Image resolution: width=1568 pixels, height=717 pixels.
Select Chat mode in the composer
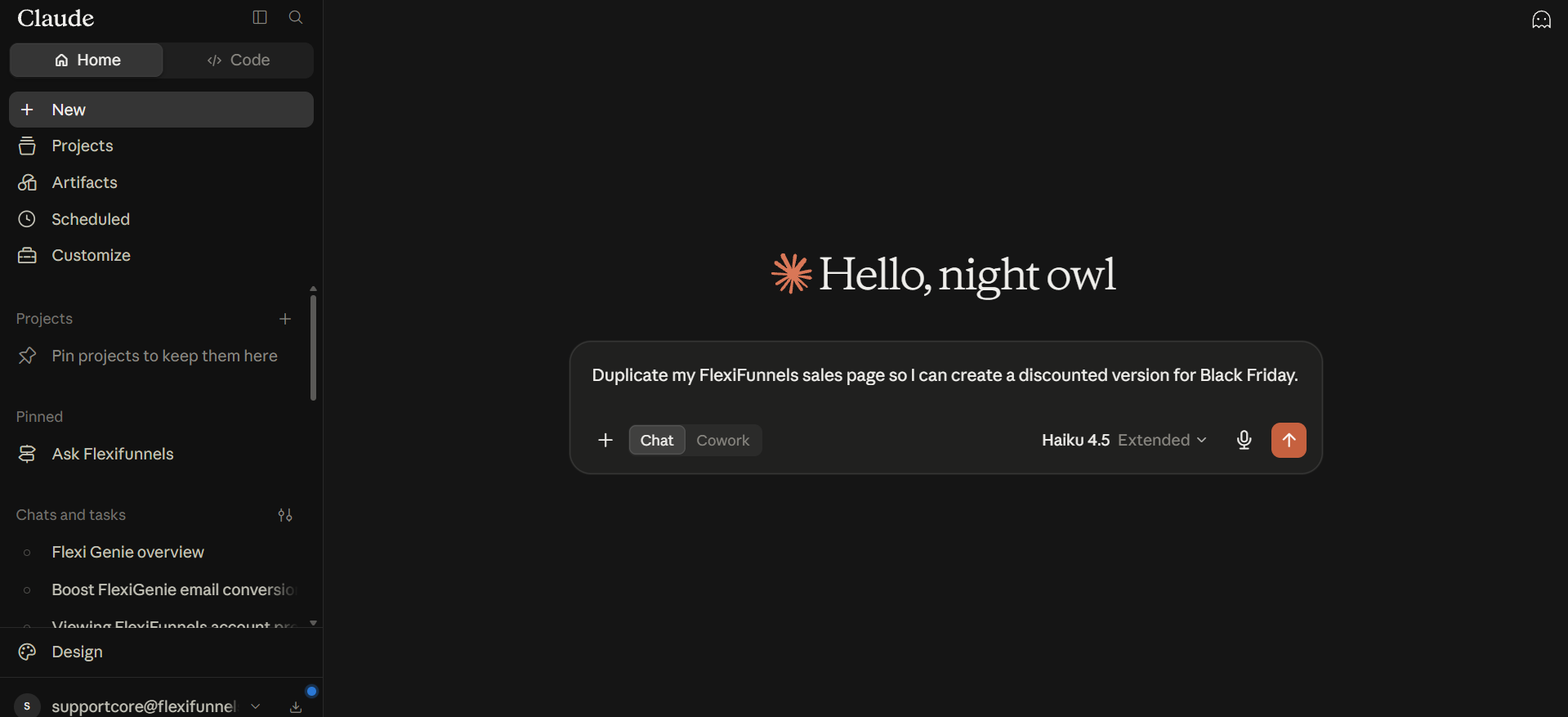657,440
